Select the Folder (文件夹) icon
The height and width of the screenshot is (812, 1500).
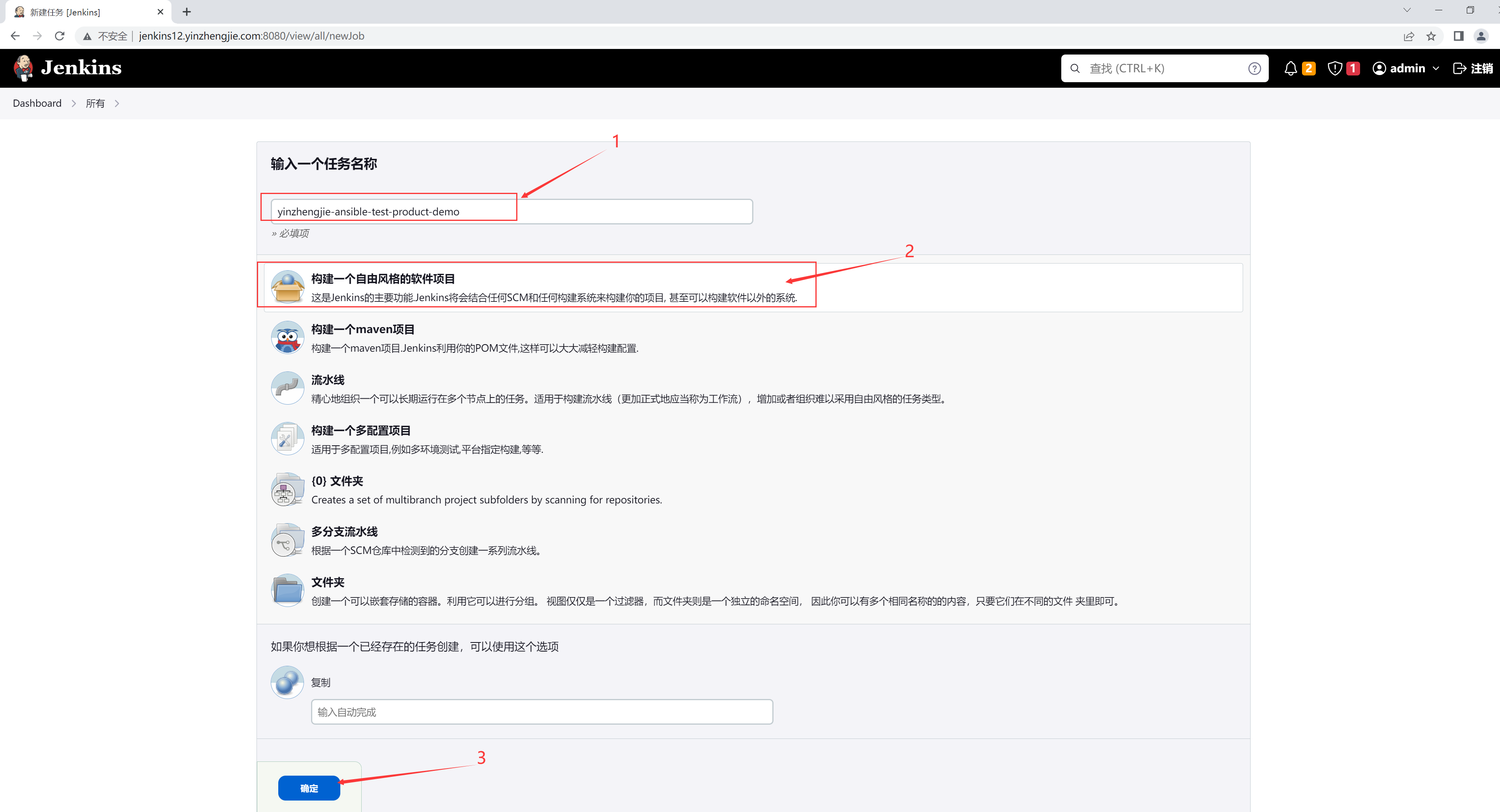click(x=287, y=591)
